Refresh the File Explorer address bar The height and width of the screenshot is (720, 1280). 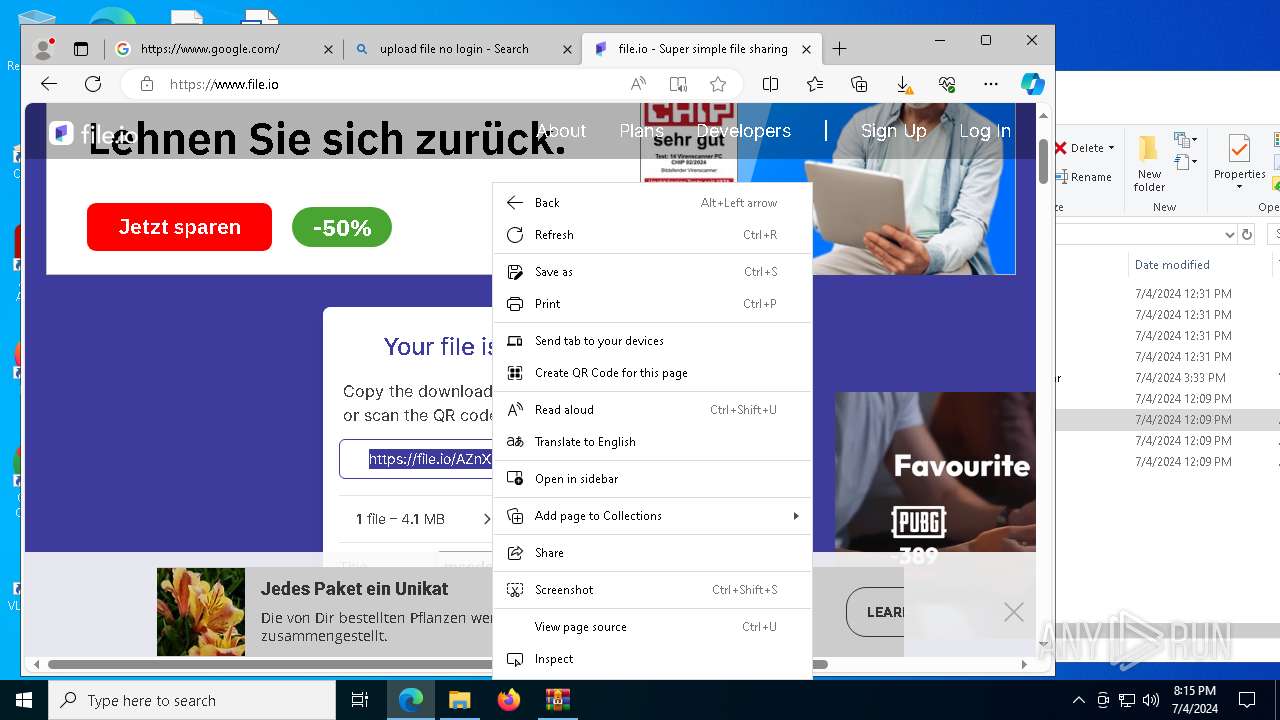1246,234
